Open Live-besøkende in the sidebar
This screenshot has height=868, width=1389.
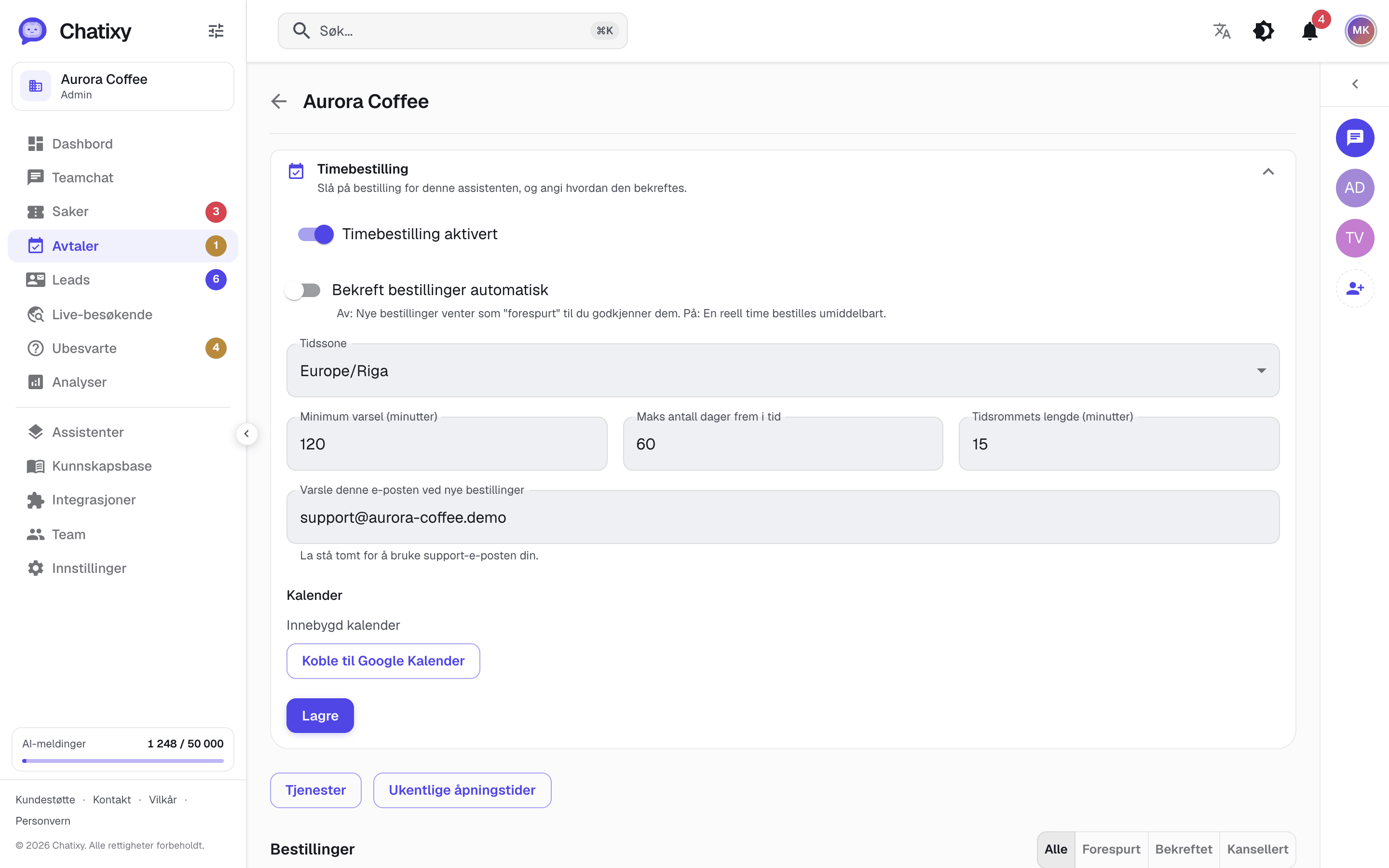coord(123,314)
